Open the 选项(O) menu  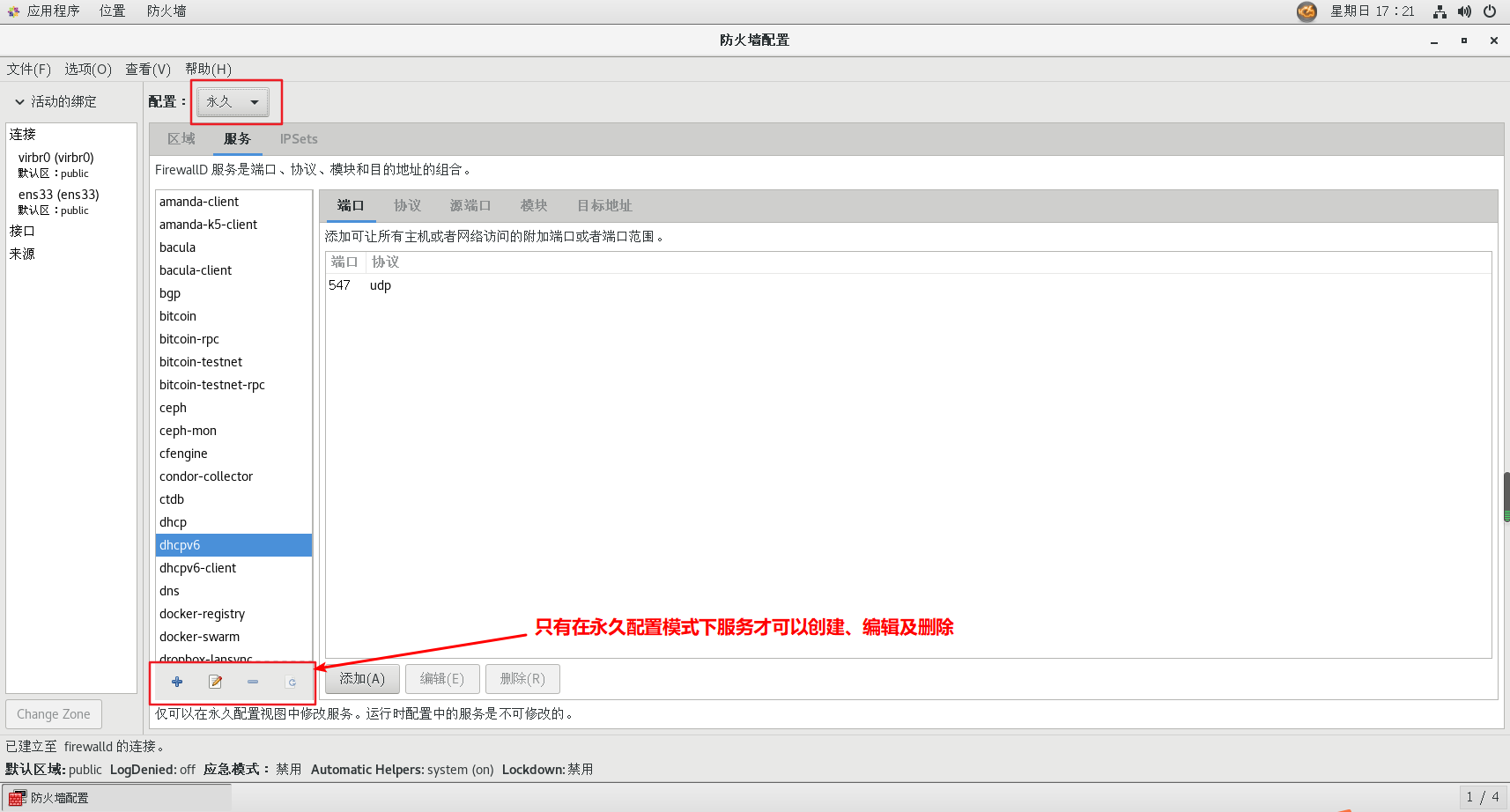pos(88,69)
